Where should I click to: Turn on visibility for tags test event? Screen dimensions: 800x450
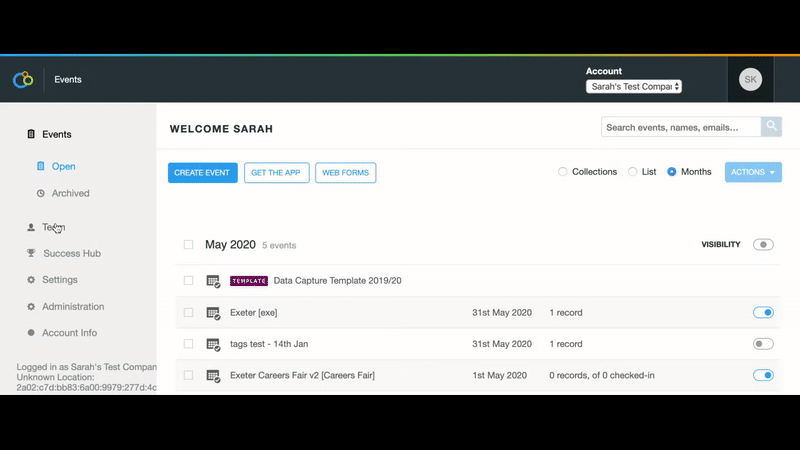click(x=763, y=344)
